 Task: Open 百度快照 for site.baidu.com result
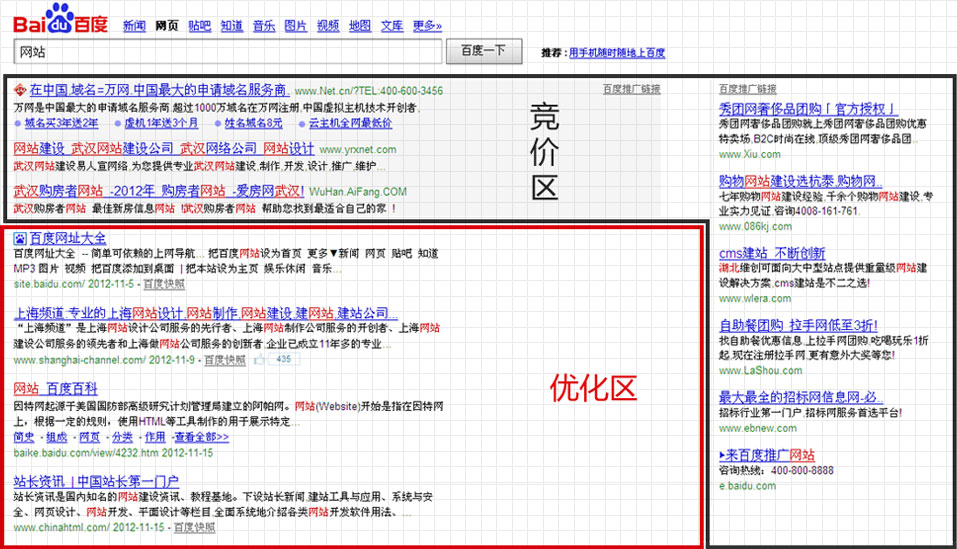(164, 284)
